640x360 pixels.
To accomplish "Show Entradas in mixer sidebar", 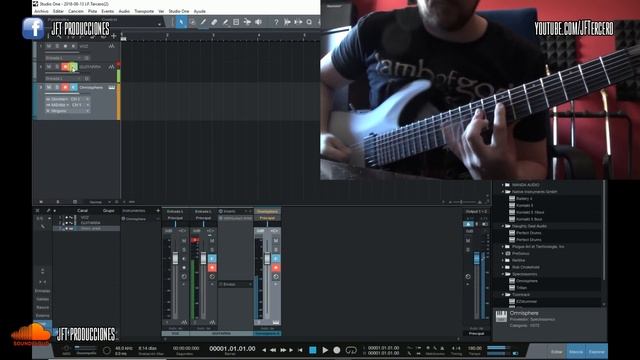I will pos(42,291).
